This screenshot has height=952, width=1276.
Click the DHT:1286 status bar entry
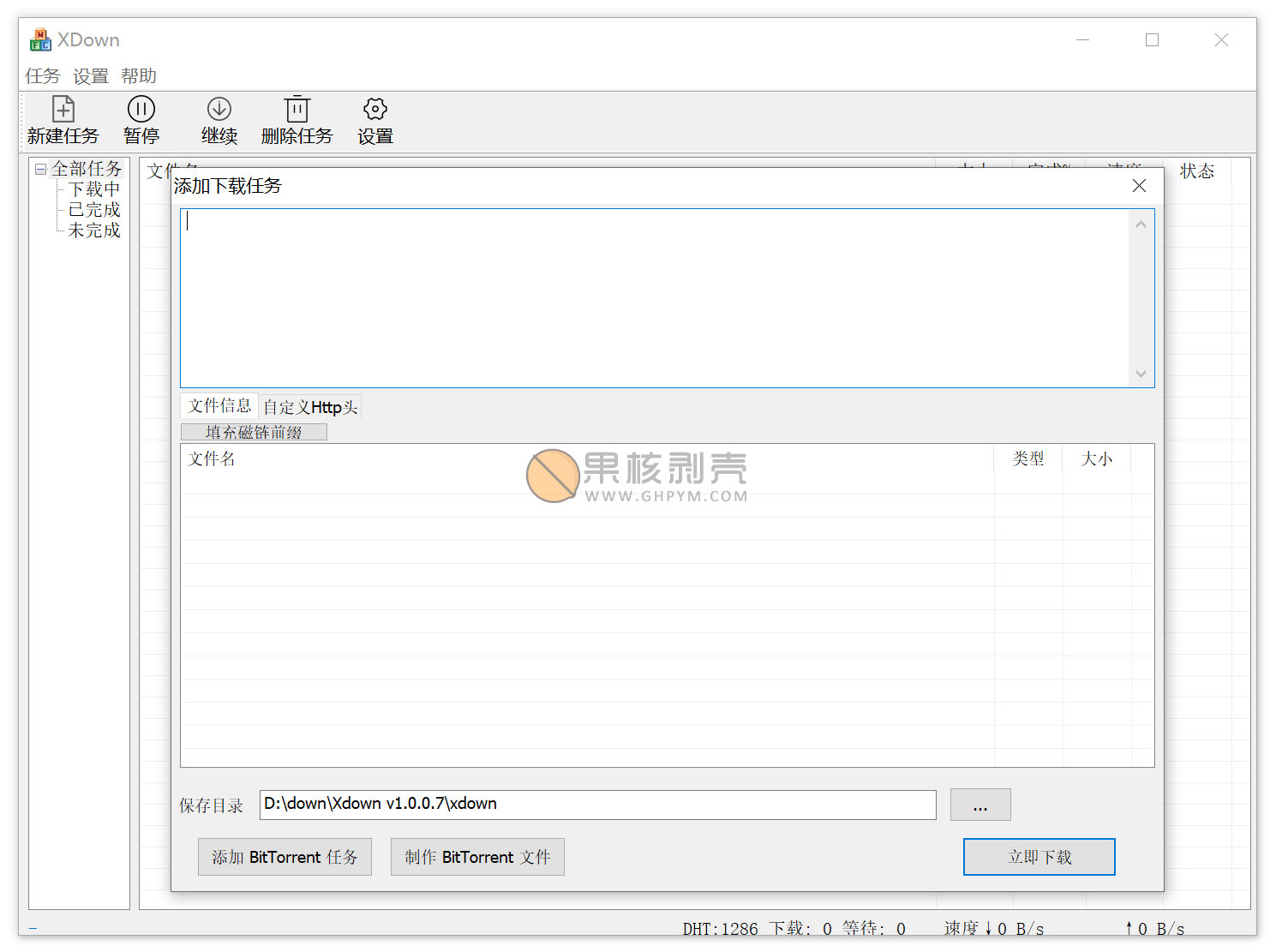(x=720, y=929)
